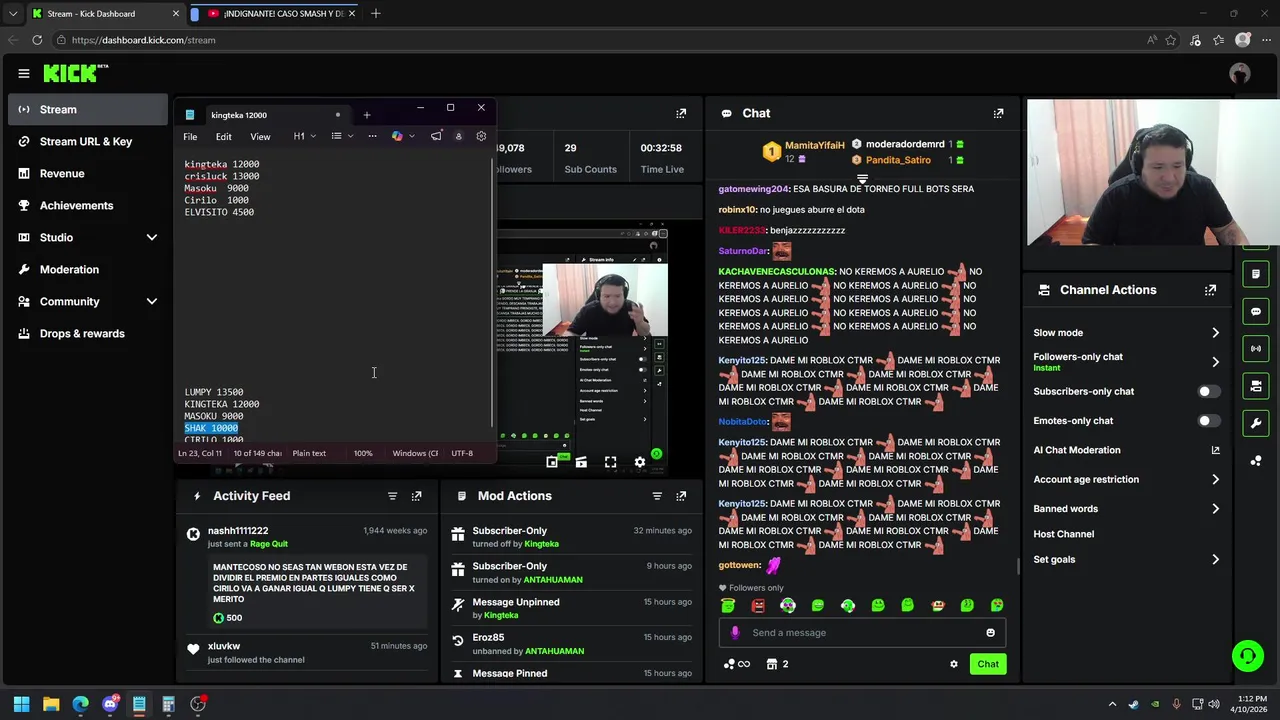
Task: Click the user profile avatar in Kick header
Action: point(1240,73)
